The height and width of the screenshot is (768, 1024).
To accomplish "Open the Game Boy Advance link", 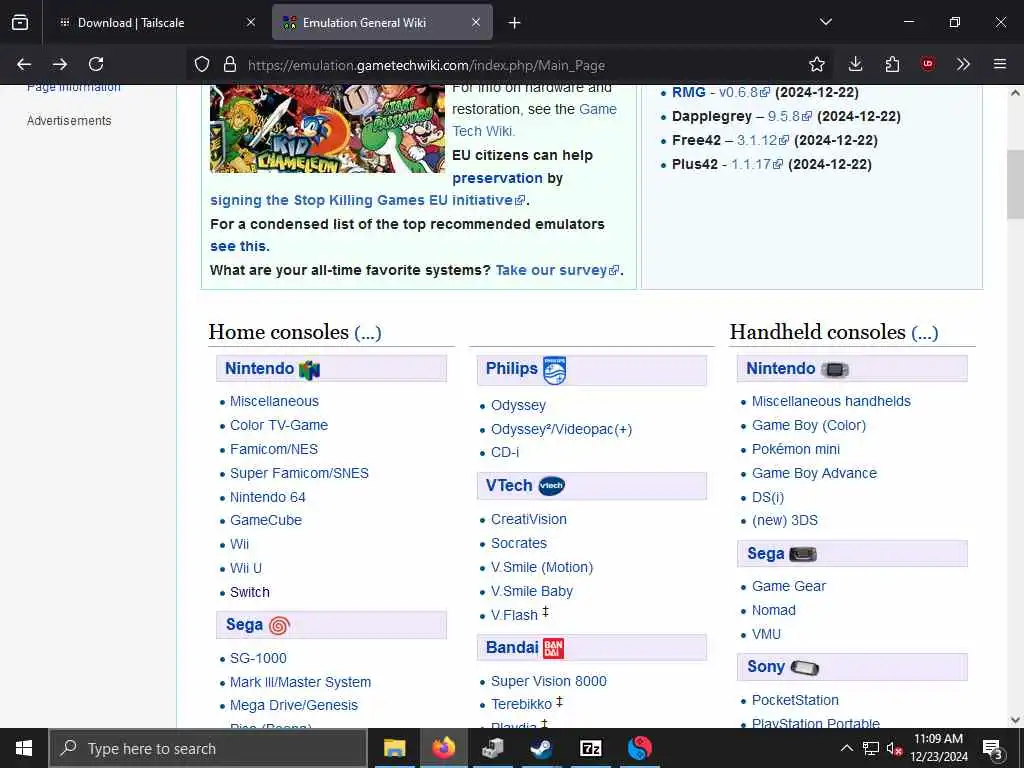I will [814, 473].
